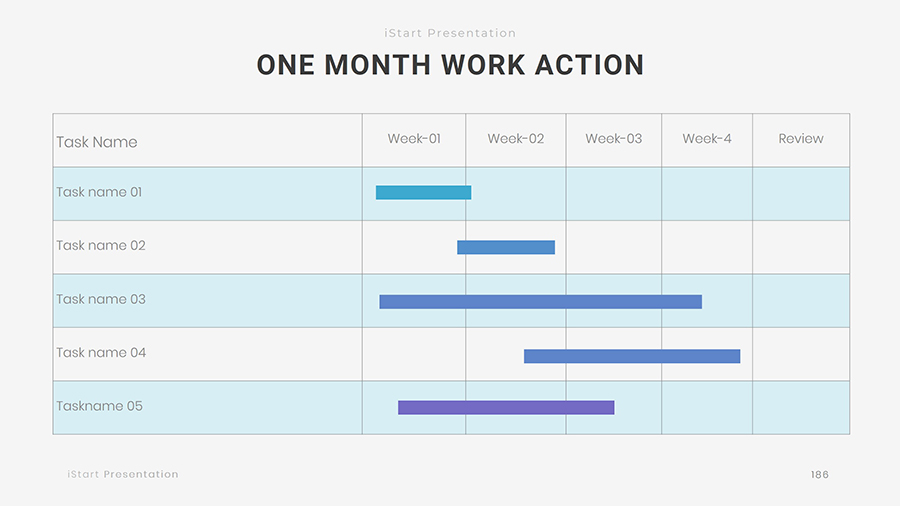Select the 'Task name 04' row label
This screenshot has width=900, height=506.
pos(101,353)
